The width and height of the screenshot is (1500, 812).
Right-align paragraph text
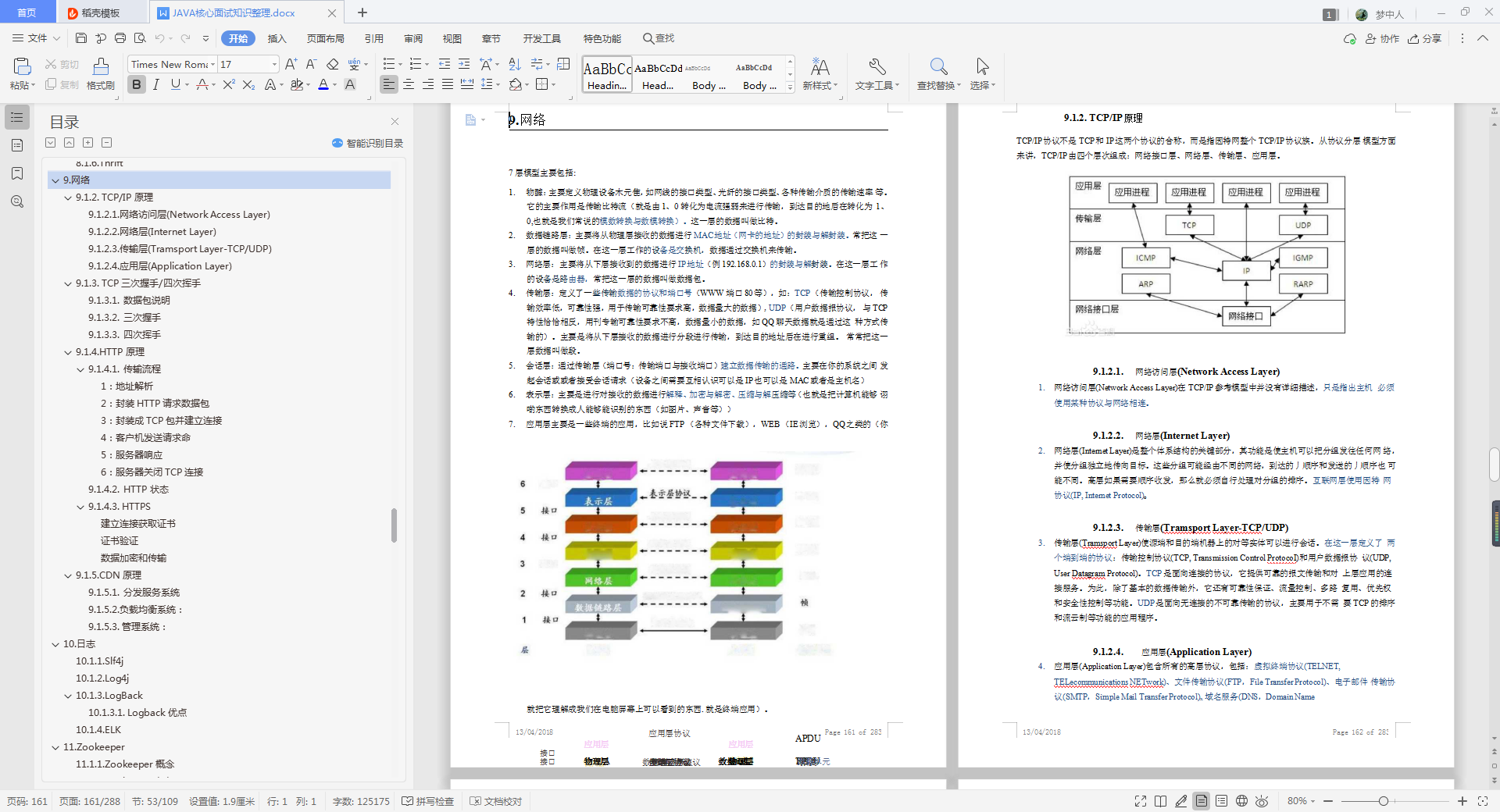point(428,84)
